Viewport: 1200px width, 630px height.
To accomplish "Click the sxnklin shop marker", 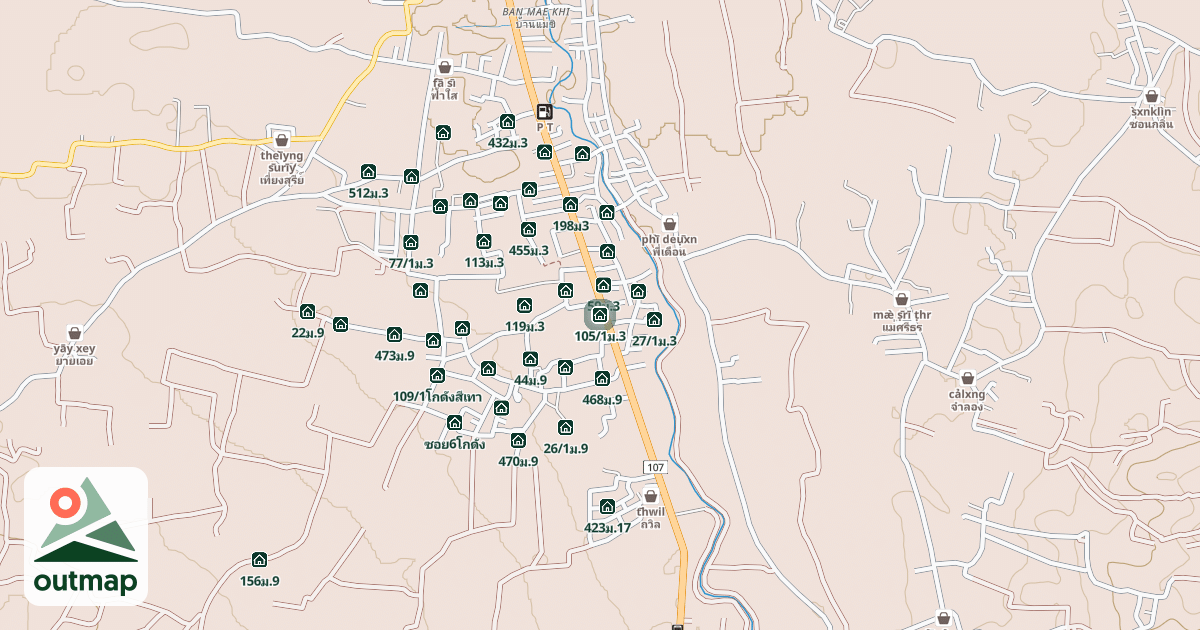I will coord(1151,97).
